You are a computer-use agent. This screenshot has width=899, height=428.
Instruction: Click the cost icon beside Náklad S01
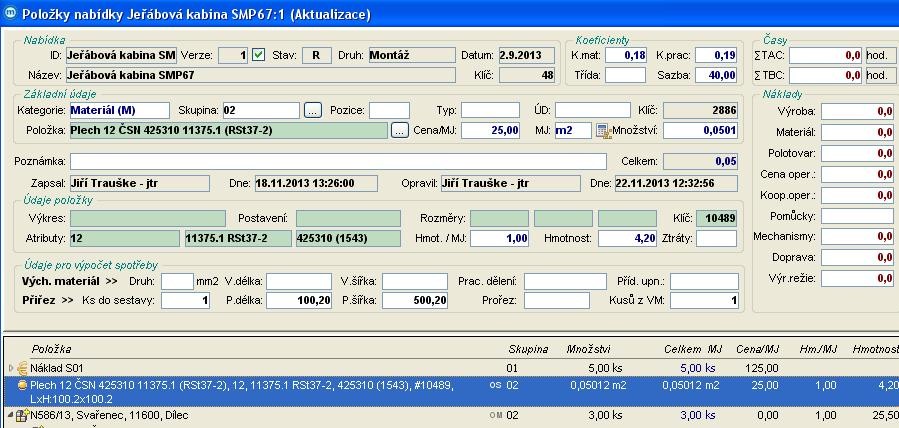[x=23, y=368]
